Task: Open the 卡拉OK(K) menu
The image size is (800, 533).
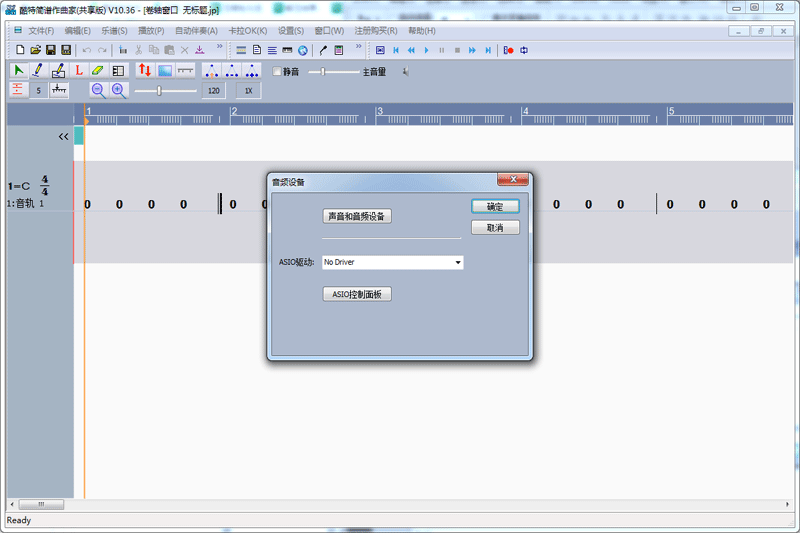Action: click(247, 31)
